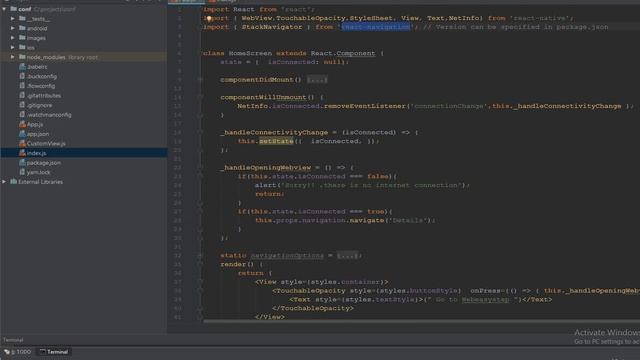
Task: Click the __tests__ folder icon
Action: [22, 18]
